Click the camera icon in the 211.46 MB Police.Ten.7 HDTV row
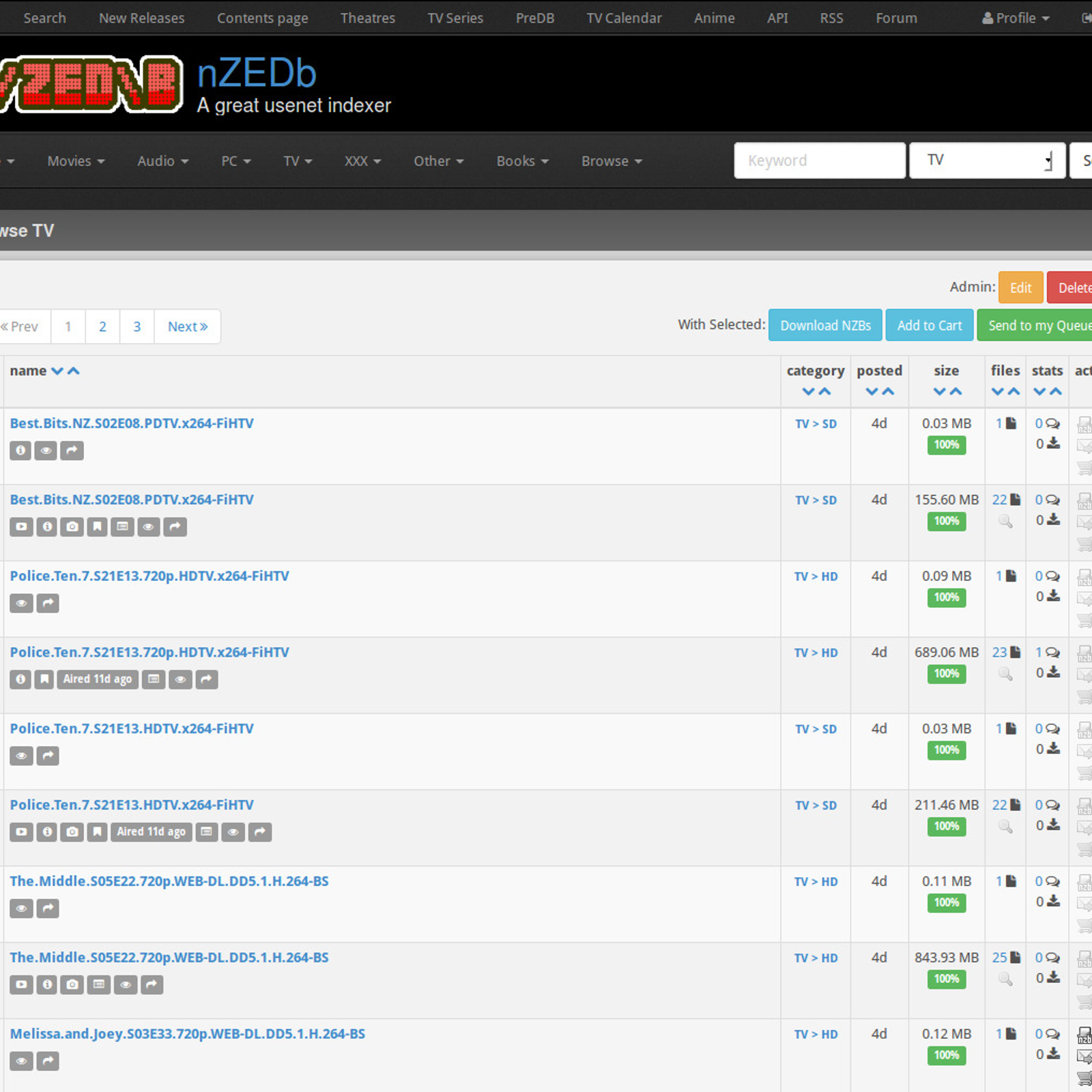 (x=72, y=833)
